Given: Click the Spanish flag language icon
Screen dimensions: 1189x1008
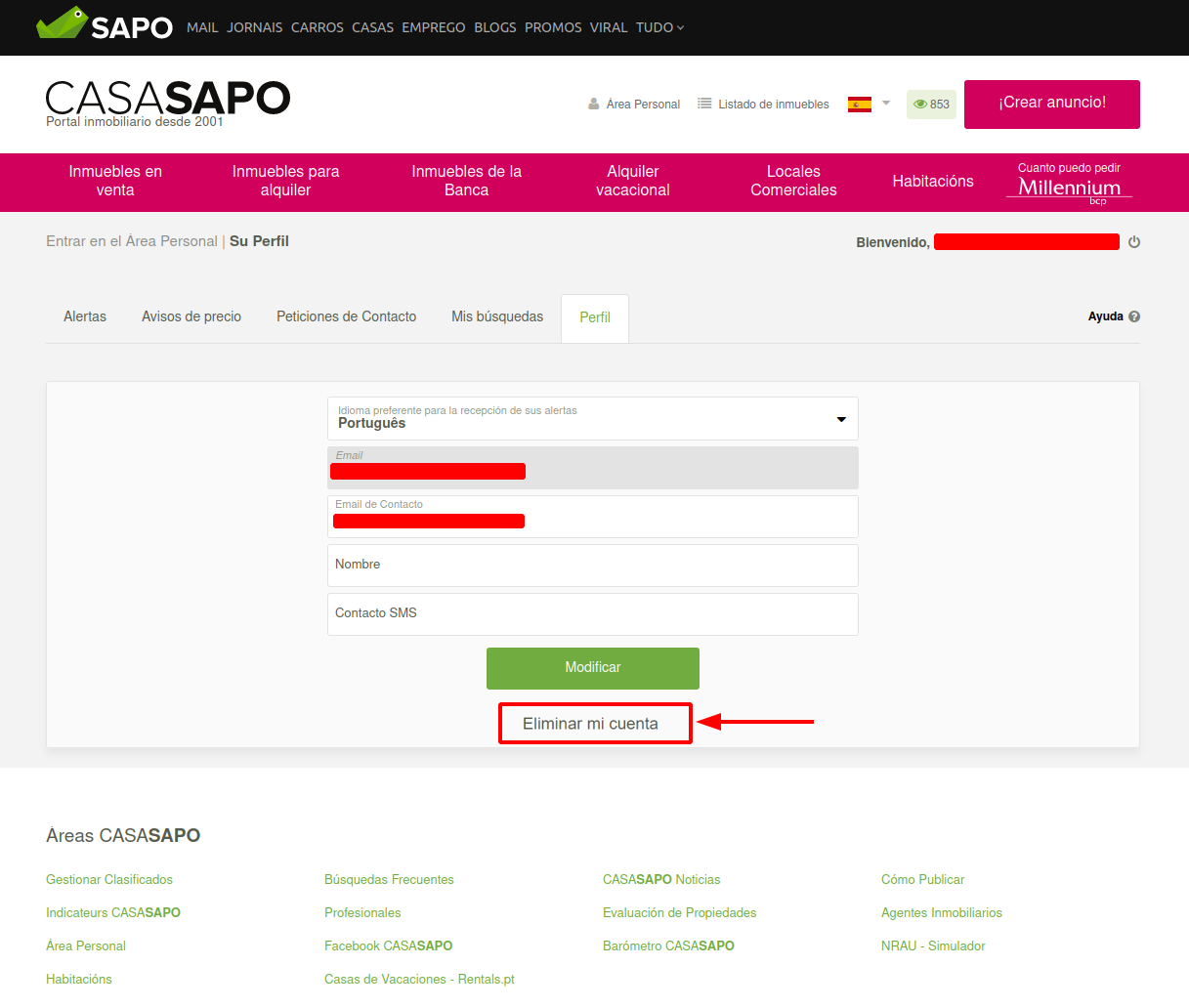Looking at the screenshot, I should 860,104.
